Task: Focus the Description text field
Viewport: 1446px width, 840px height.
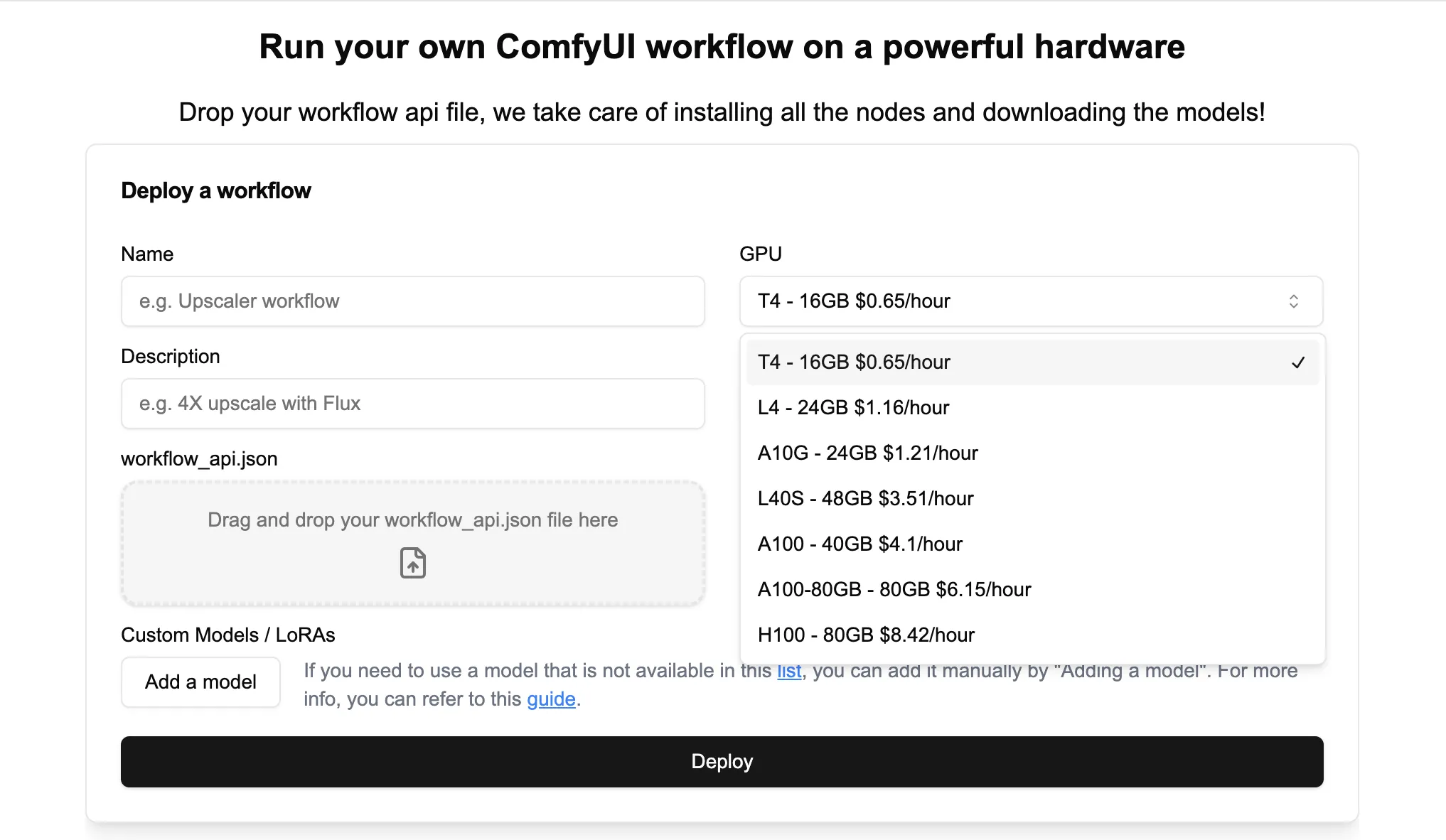Action: [x=413, y=404]
